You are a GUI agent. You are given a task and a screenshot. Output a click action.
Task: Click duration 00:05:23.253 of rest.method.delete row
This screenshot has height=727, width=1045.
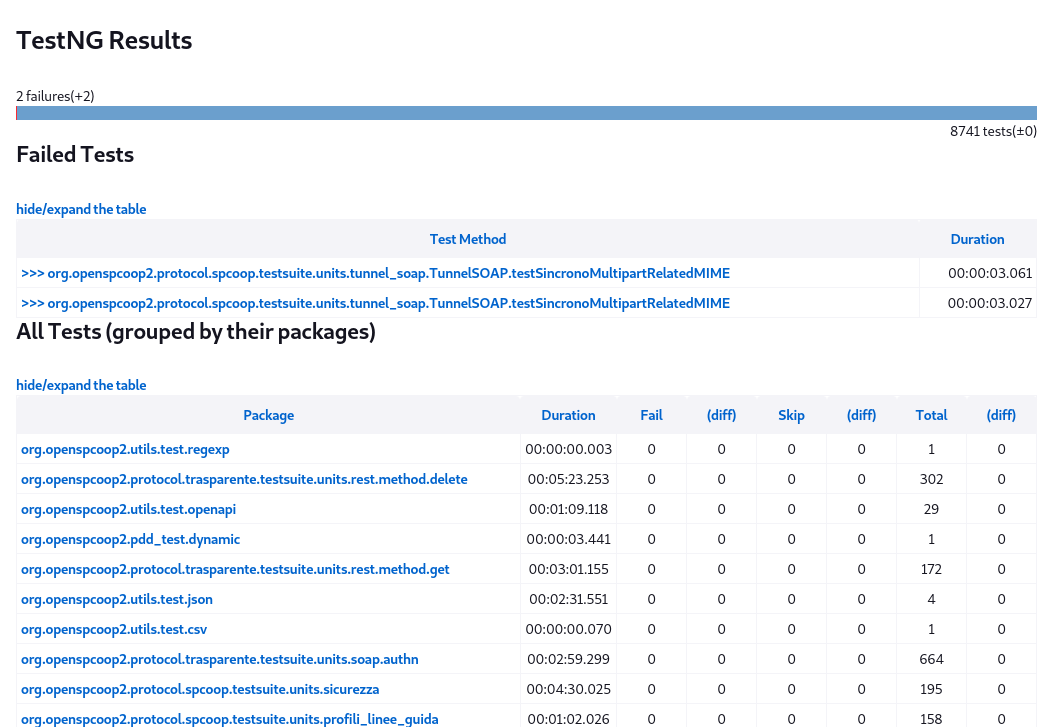click(x=568, y=479)
